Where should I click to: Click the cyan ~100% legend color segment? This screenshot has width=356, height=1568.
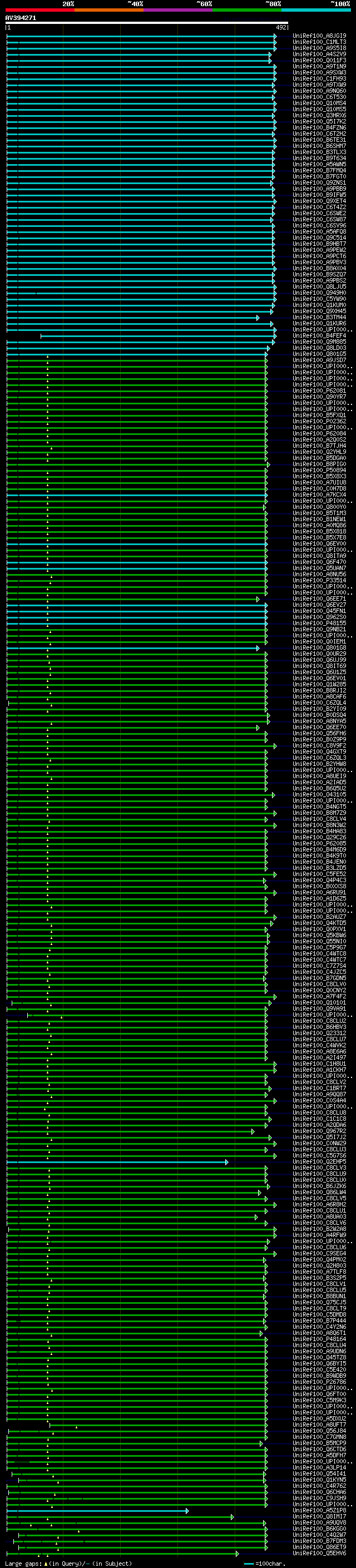click(316, 10)
